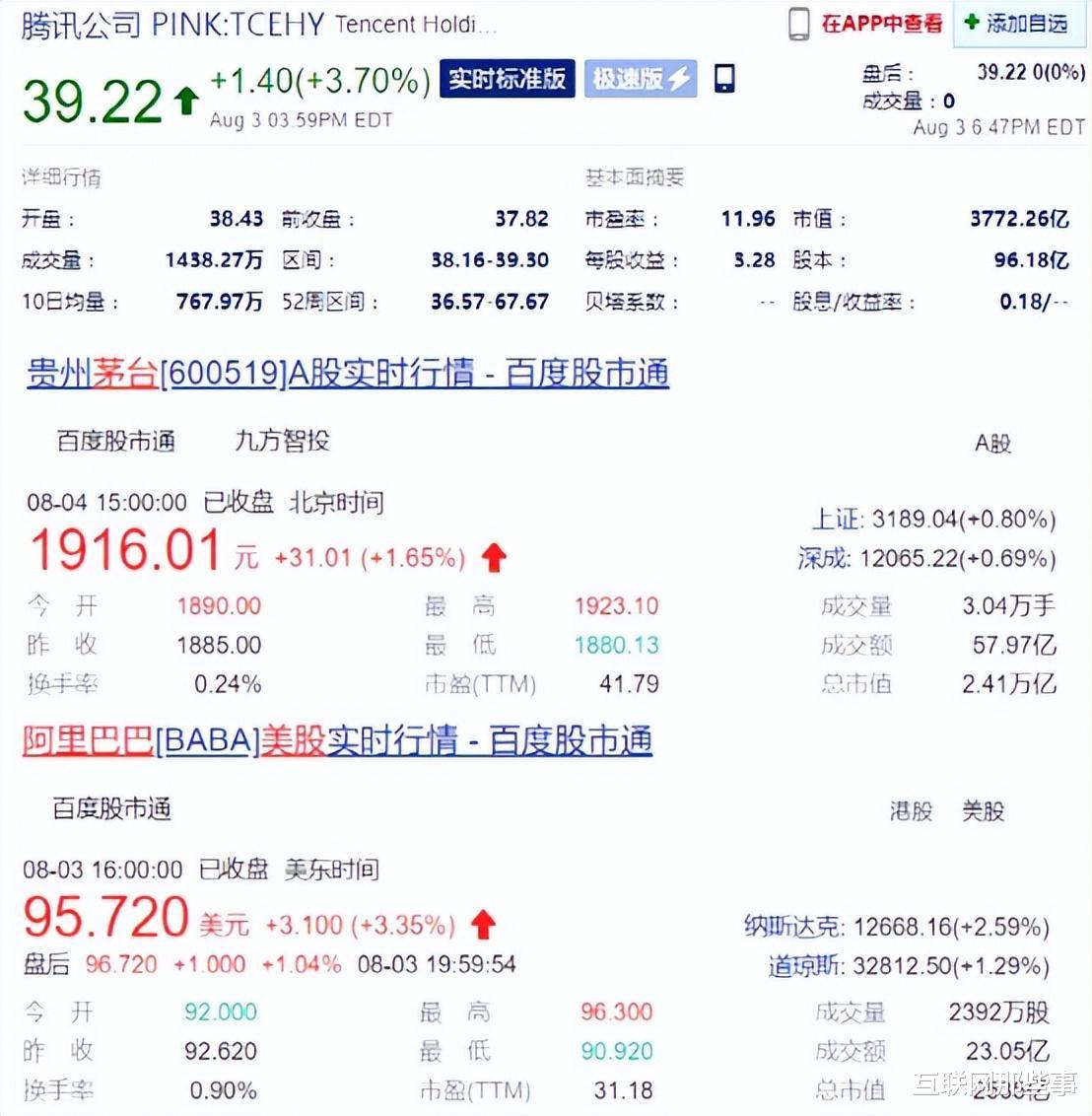1092x1116 pixels.
Task: Open the 在APP中查看 link
Action: [x=882, y=24]
